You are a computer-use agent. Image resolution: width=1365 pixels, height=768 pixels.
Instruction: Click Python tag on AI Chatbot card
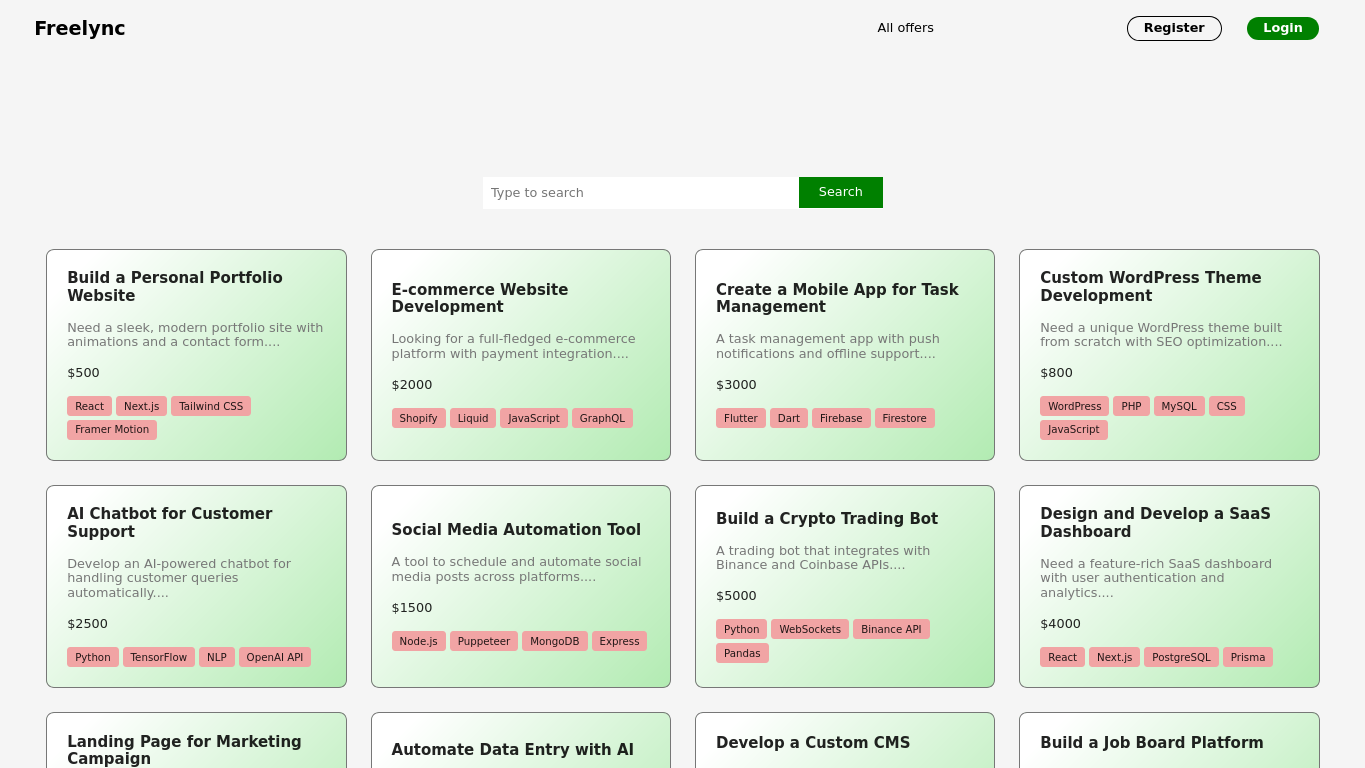coord(93,657)
